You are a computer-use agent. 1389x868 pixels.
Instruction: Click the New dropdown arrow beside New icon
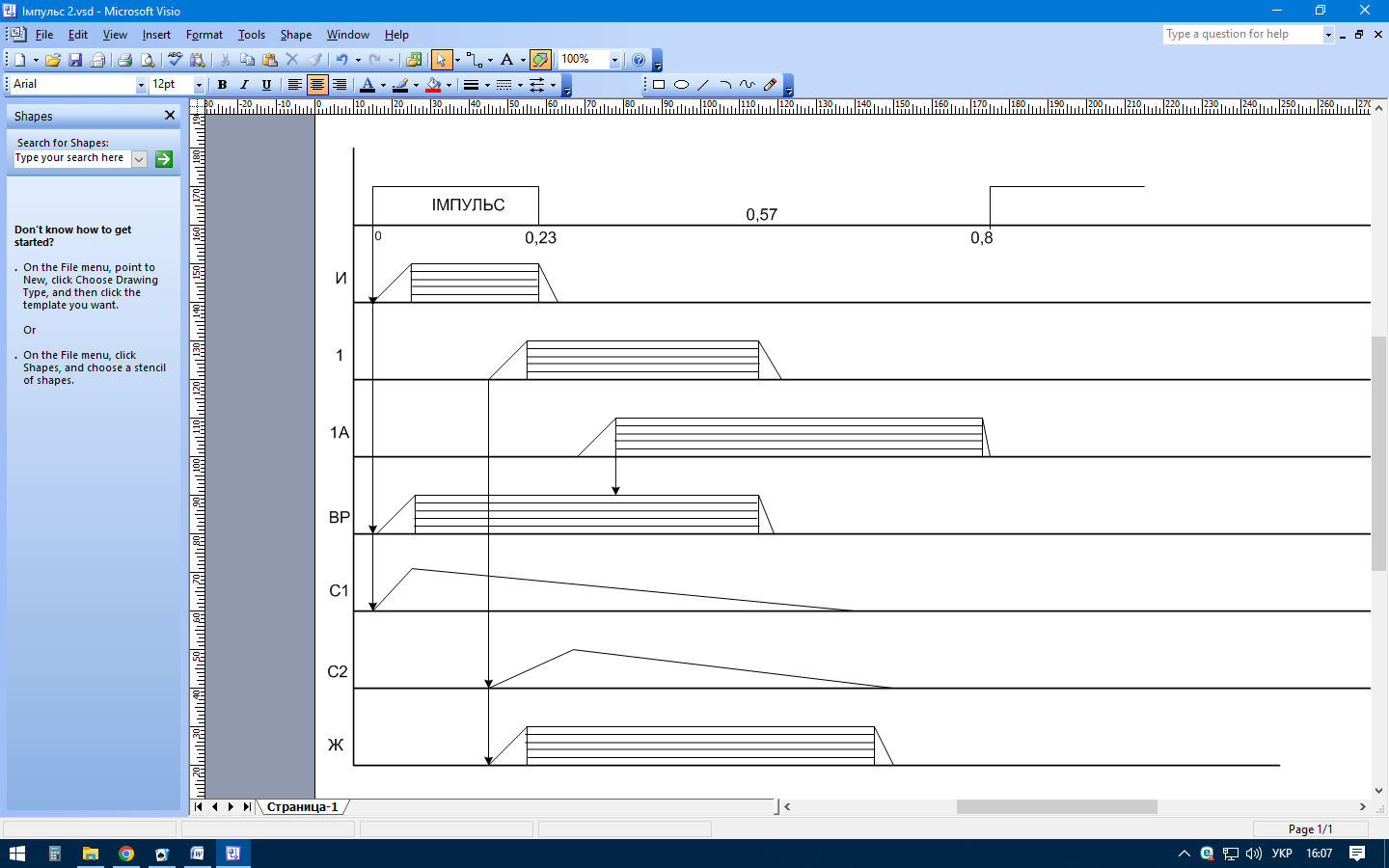pyautogui.click(x=36, y=60)
